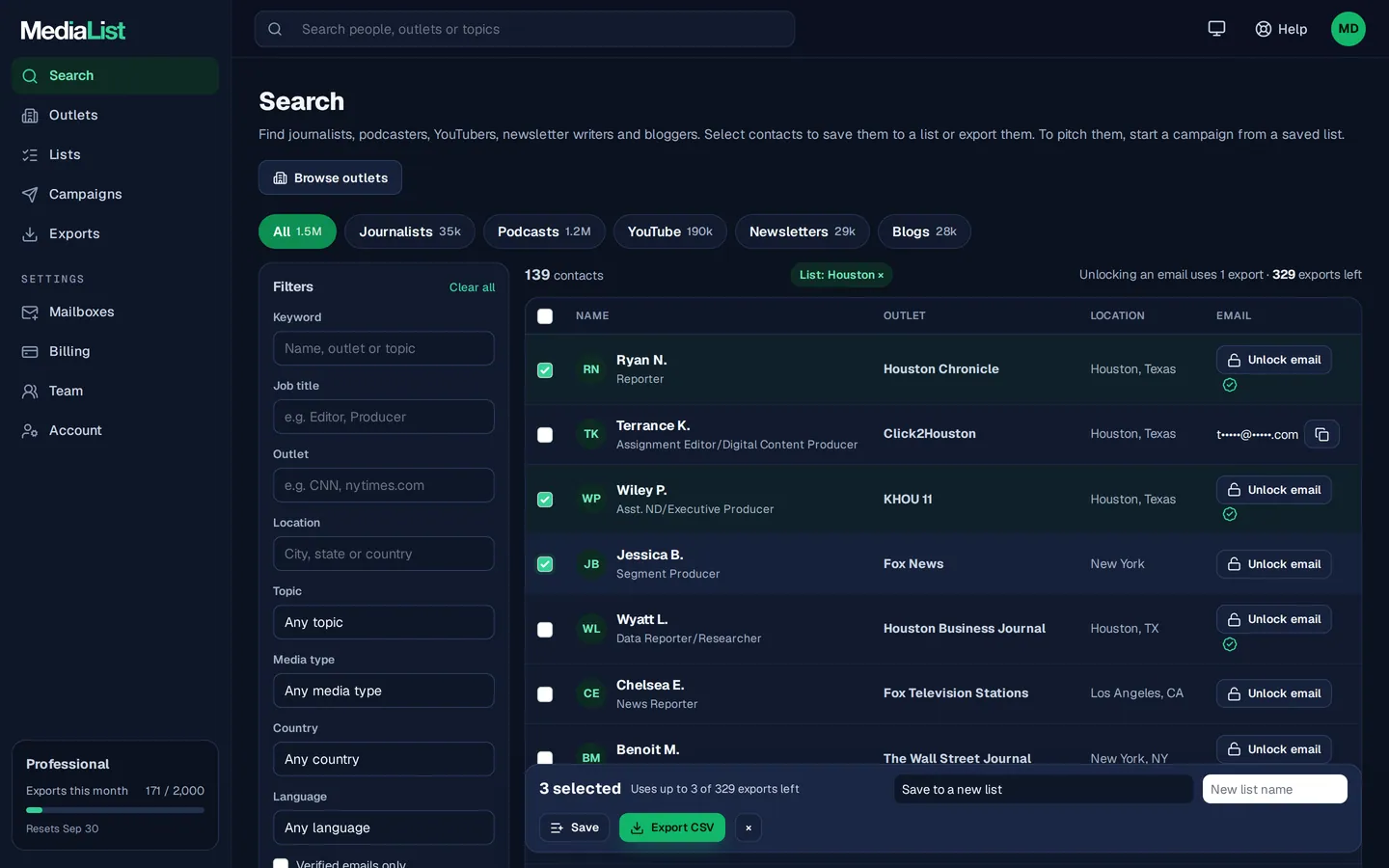Screen dimensions: 1389x868
Task: Open Mailboxes settings
Action: point(115,312)
